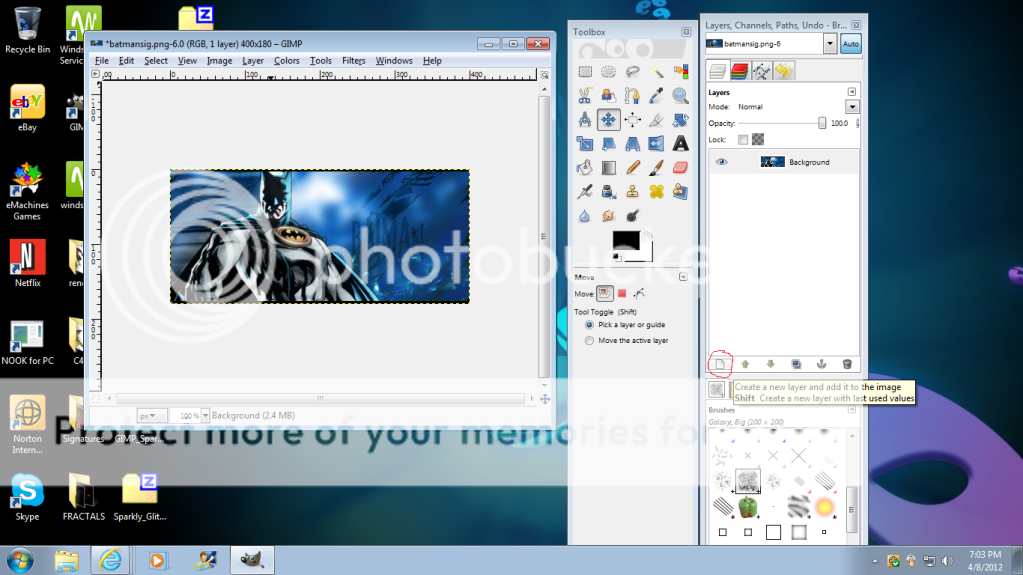
Task: Select the Fuzzy Select magic wand
Action: [656, 72]
